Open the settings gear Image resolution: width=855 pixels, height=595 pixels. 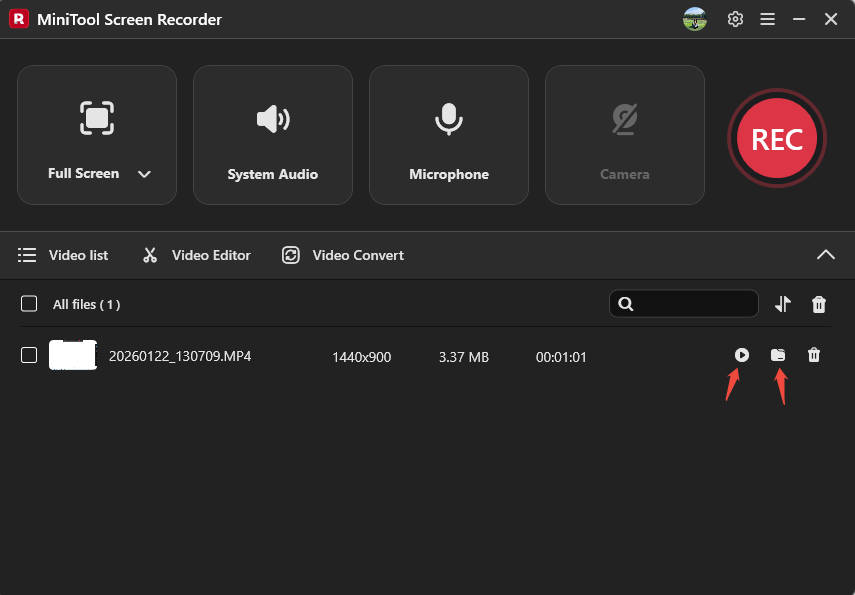coord(735,19)
